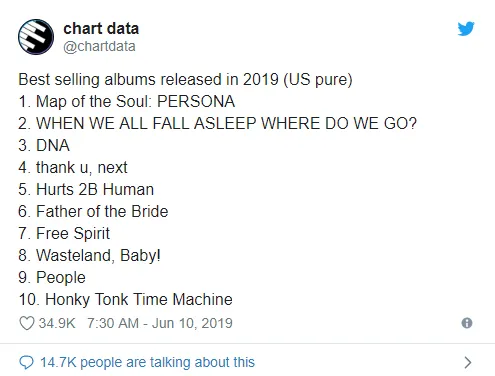Viewport: 495px width, 376px height.
Task: Open '14.7K people are talking about this'
Action: click(x=147, y=362)
